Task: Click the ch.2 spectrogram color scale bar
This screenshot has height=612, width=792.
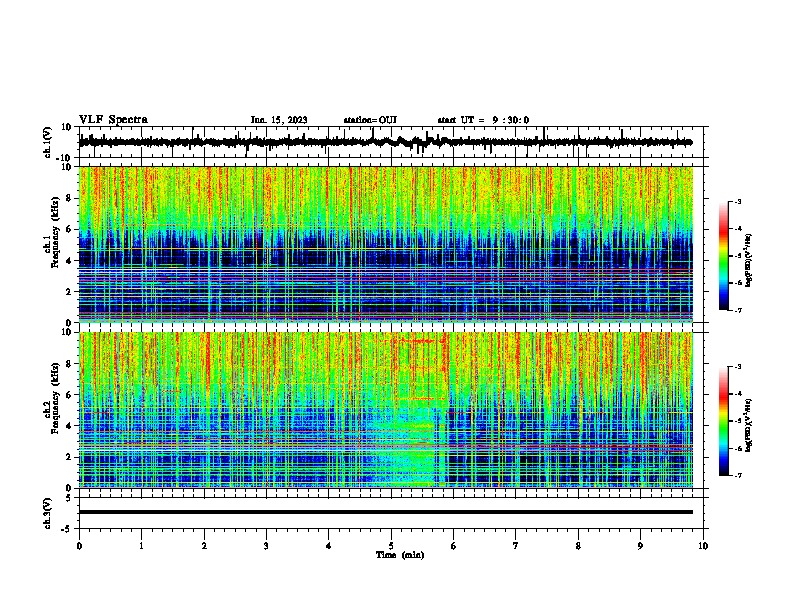Action: 724,421
